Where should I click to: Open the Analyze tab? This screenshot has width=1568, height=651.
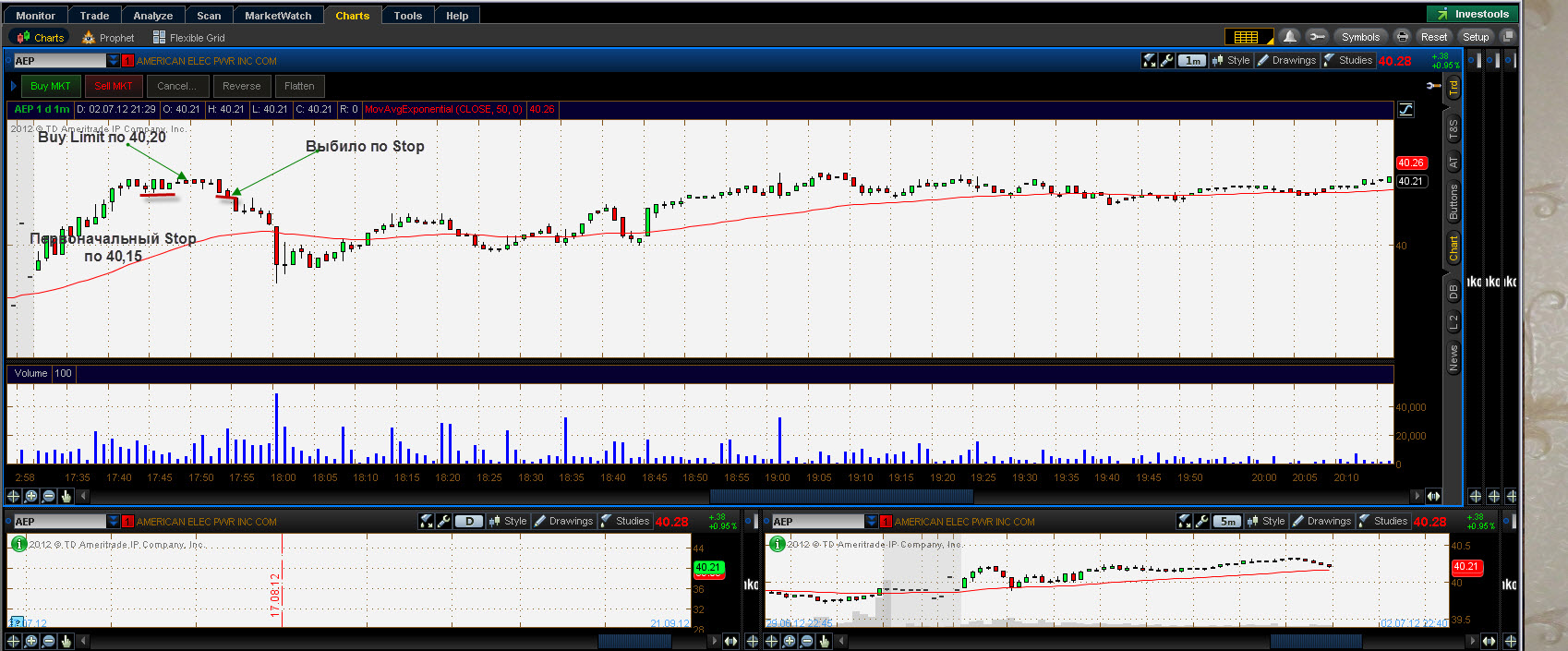coord(152,16)
